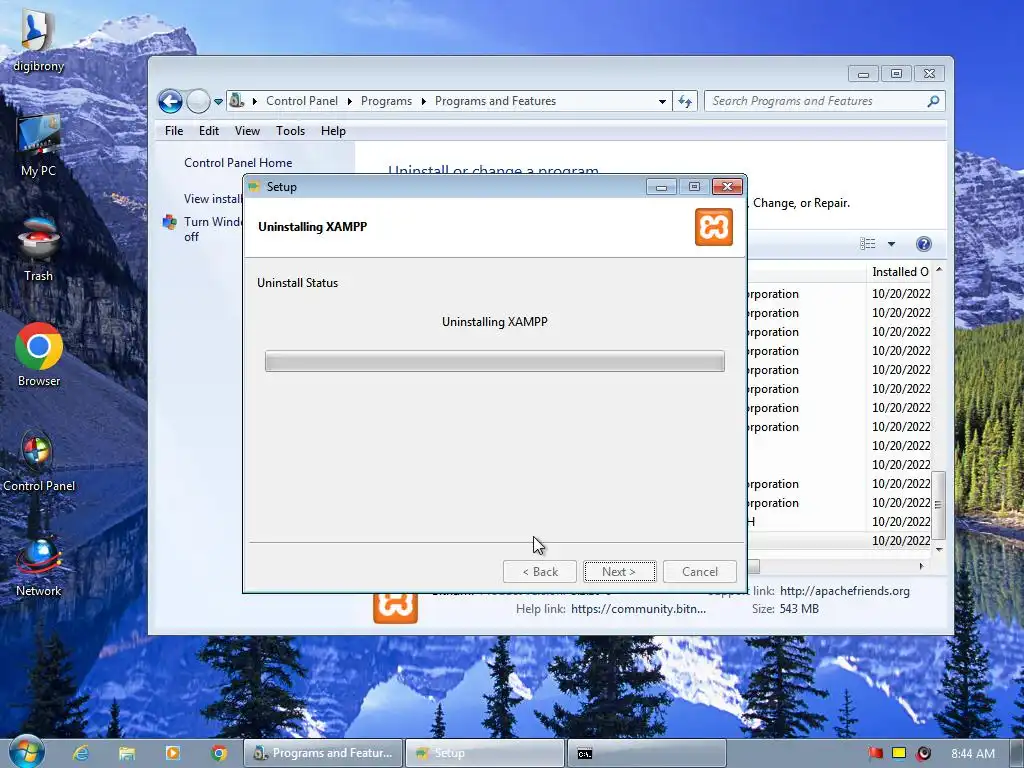1024x768 pixels.
Task: Select the Control Panel desktop icon
Action: point(39,460)
